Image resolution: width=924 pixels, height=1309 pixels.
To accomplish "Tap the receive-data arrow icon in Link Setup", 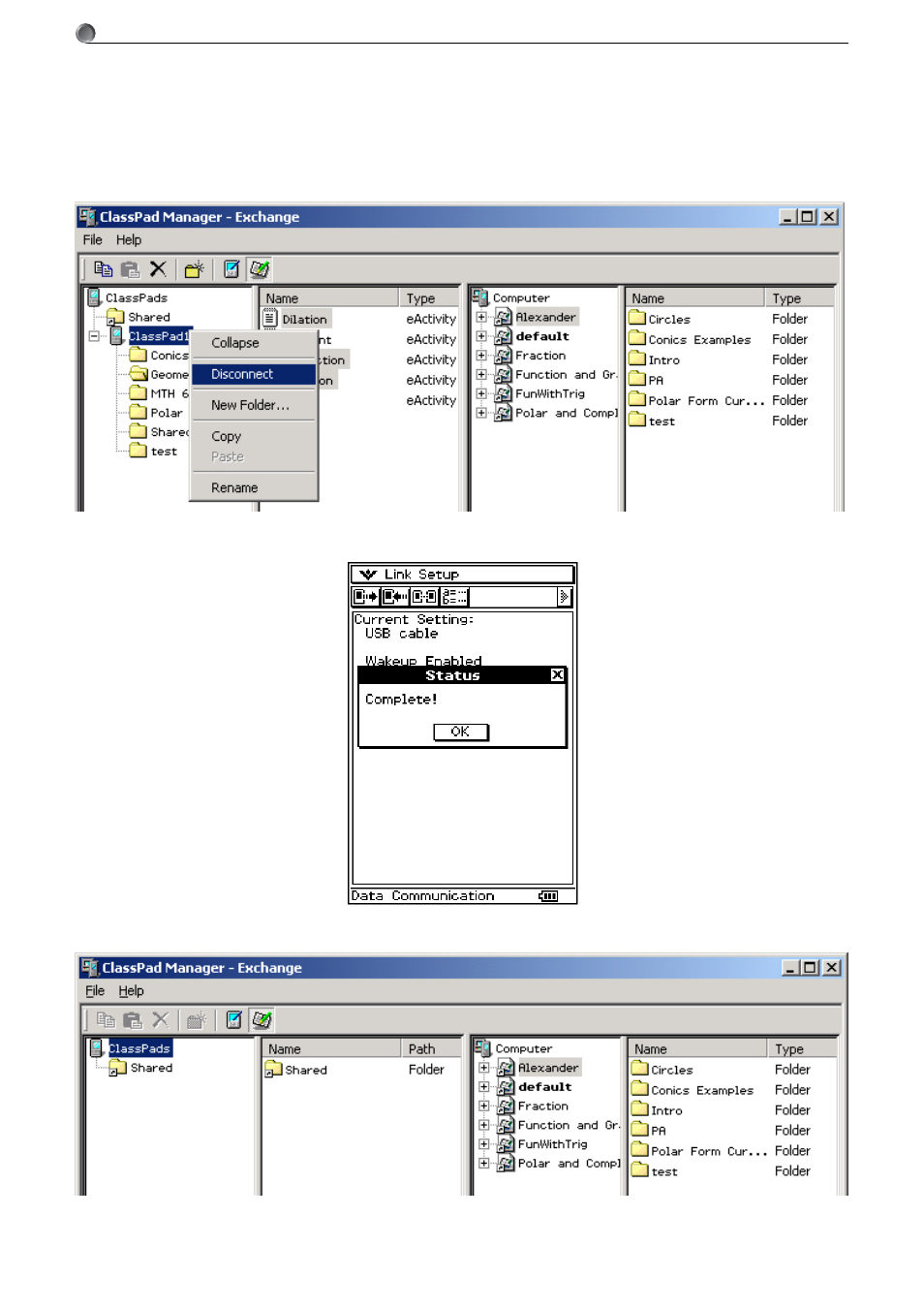I will click(x=395, y=597).
